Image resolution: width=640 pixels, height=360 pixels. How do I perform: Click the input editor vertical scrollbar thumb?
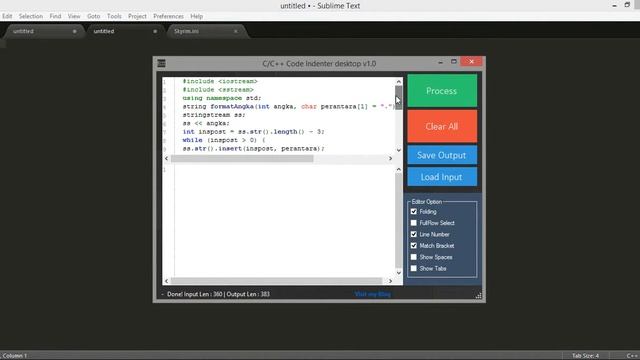tap(399, 98)
